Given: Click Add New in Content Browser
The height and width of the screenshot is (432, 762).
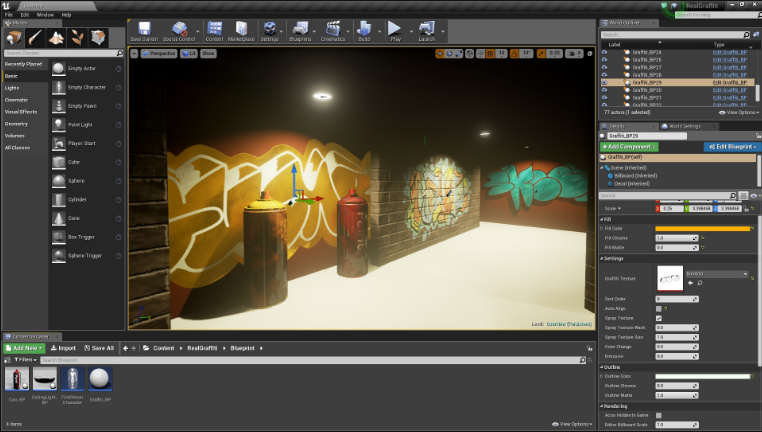Looking at the screenshot, I should [24, 348].
